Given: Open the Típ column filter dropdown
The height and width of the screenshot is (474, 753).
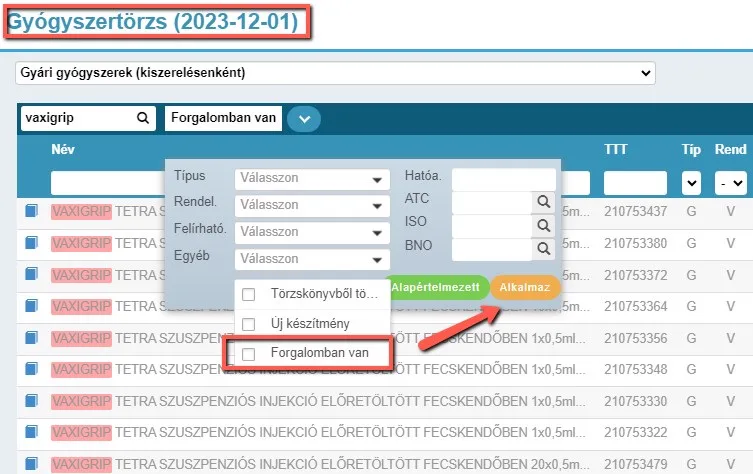Looking at the screenshot, I should [x=691, y=183].
